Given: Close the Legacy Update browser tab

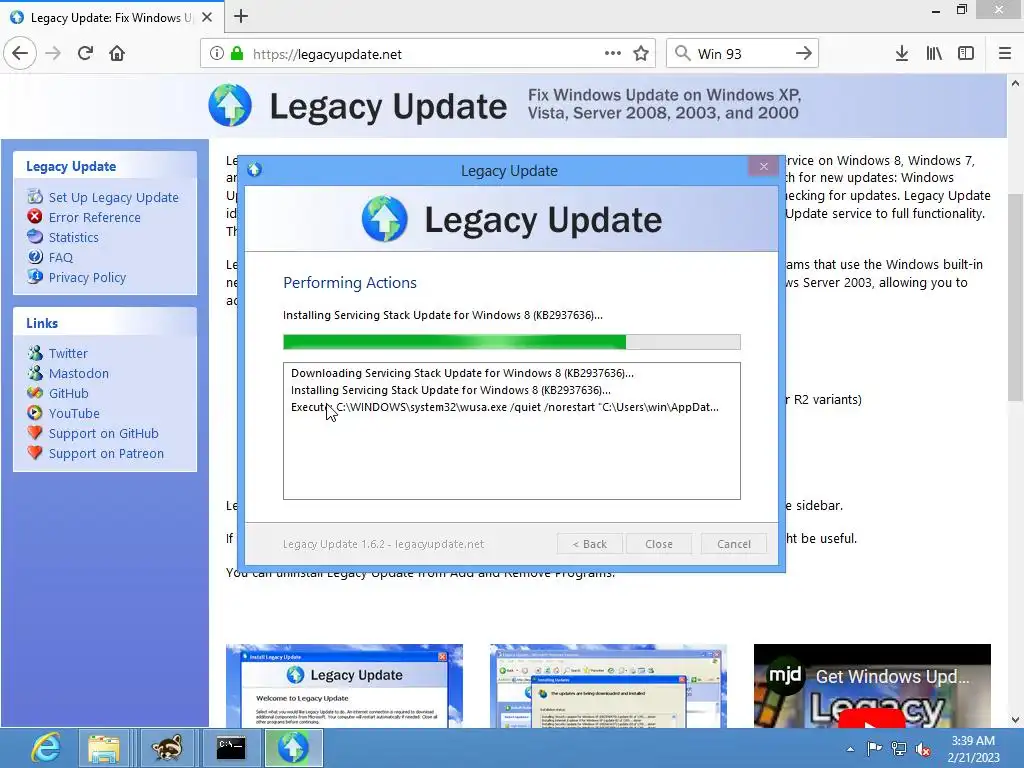Looking at the screenshot, I should point(207,17).
